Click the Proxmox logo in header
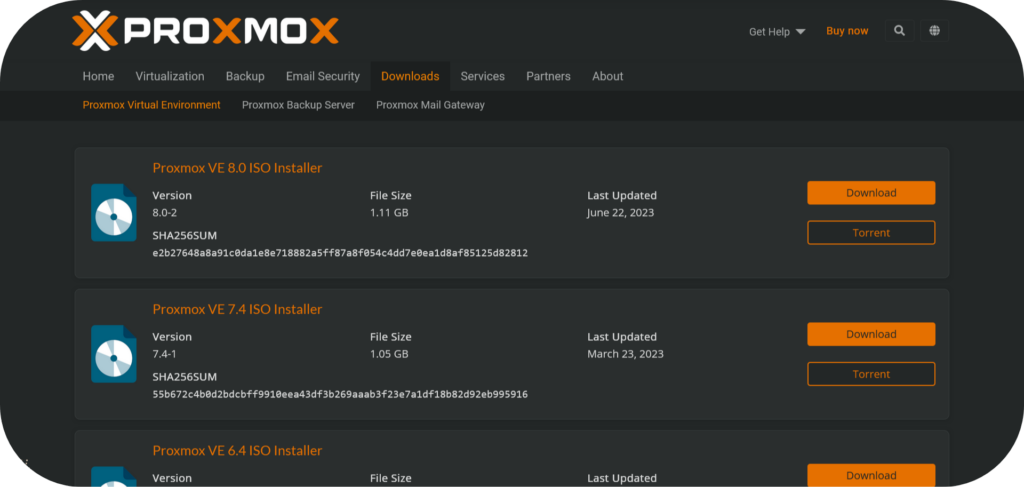The height and width of the screenshot is (487, 1024). pos(205,31)
